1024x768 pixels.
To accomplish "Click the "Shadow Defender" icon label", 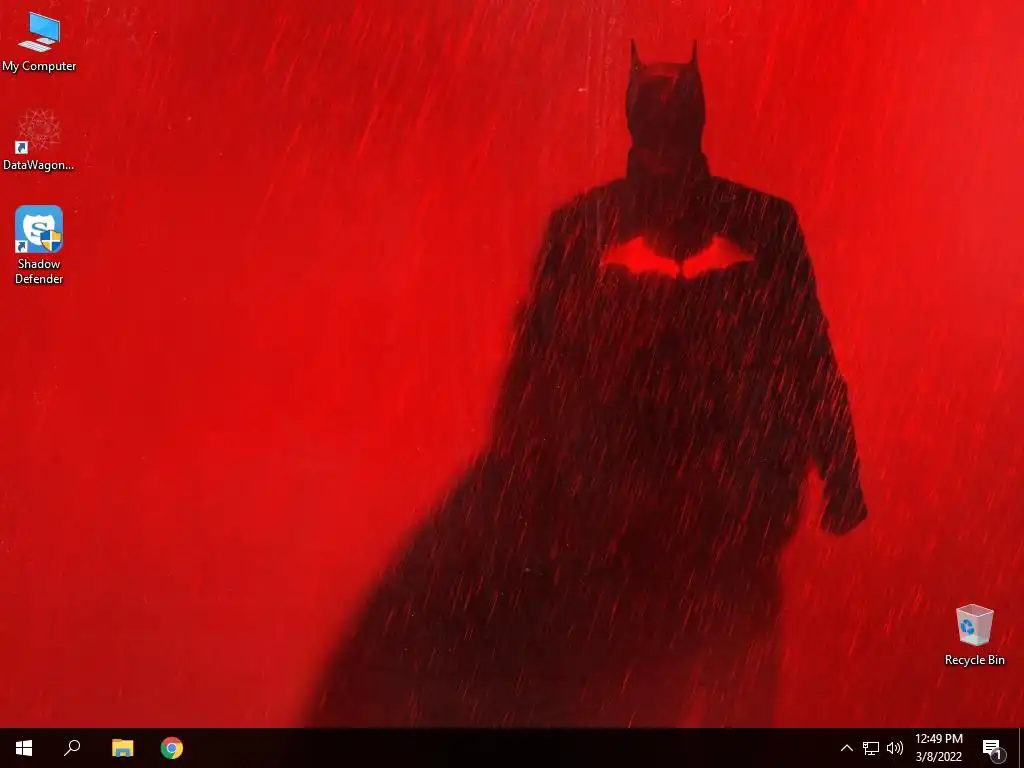I will point(39,271).
